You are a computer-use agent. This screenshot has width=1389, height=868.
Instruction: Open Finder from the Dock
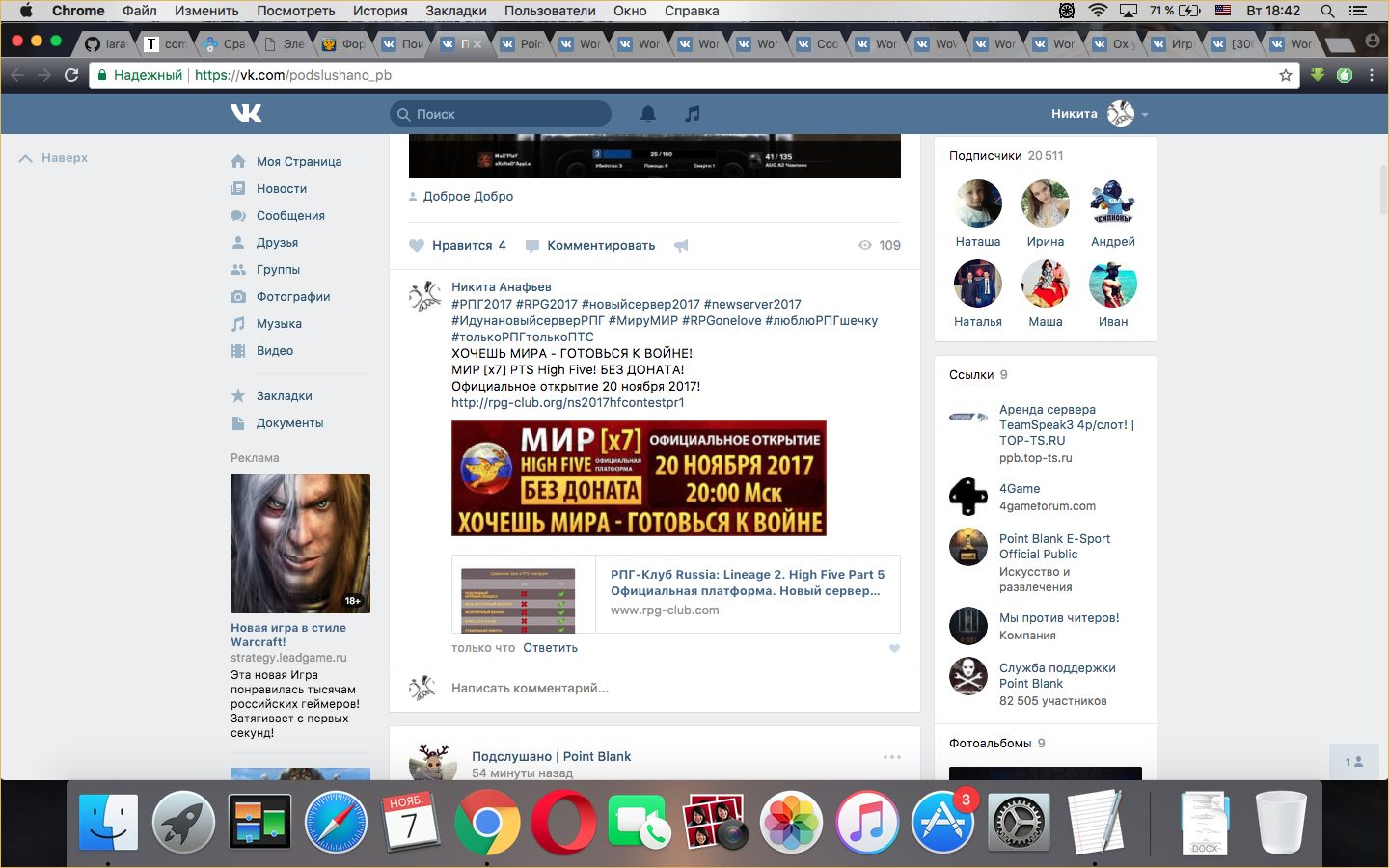108,822
